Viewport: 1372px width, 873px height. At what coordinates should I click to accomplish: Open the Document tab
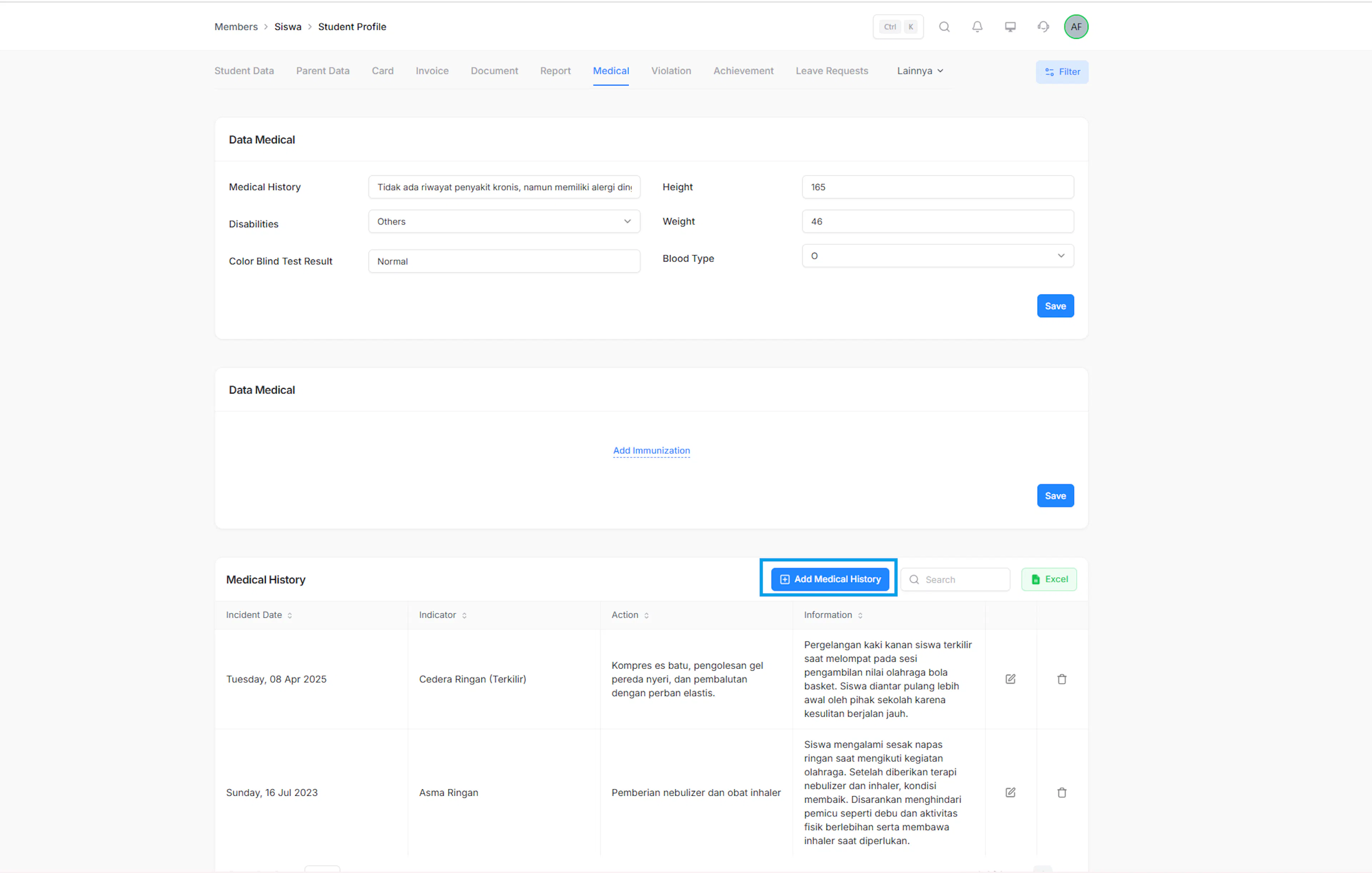pos(494,71)
